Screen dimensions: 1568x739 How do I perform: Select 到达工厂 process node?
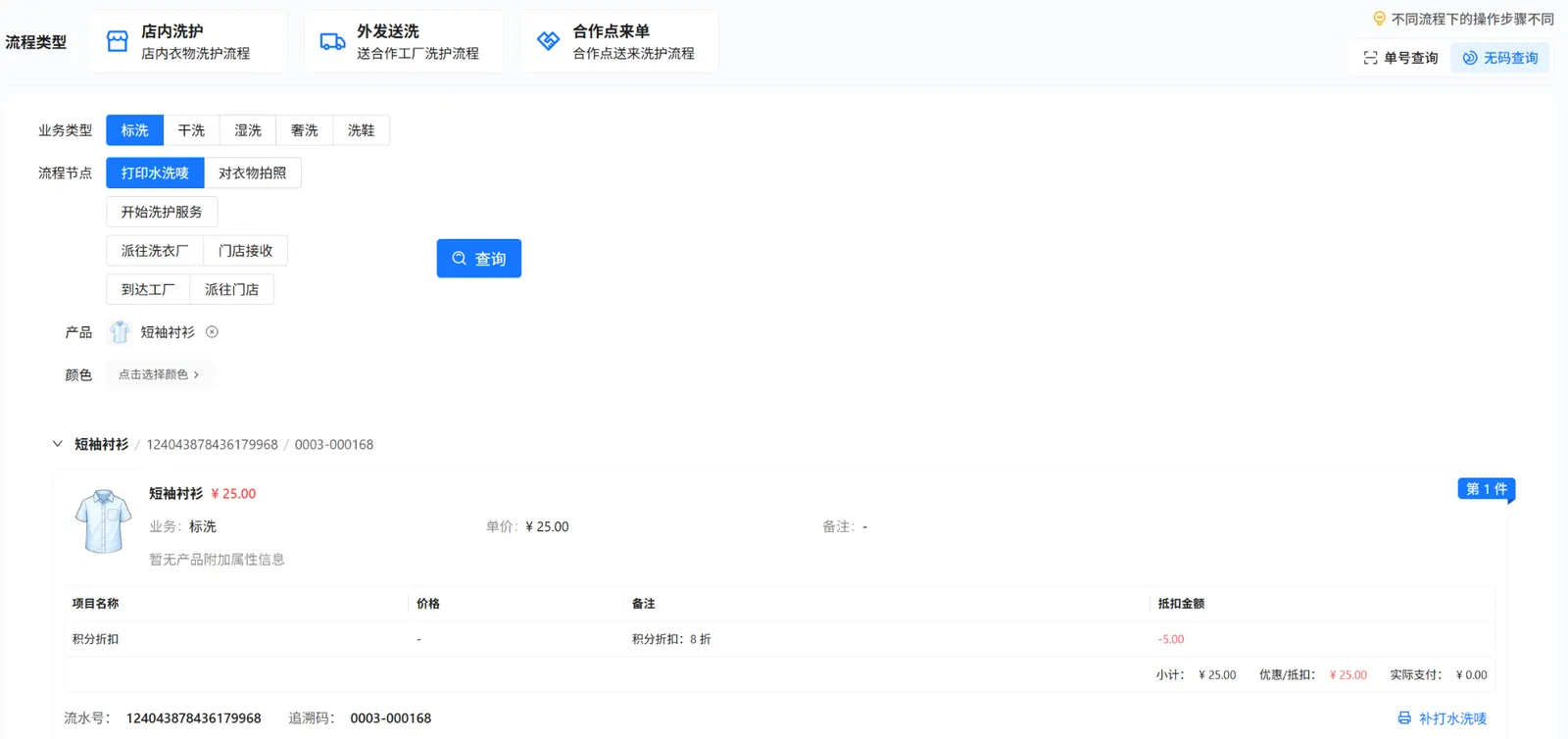[148, 290]
